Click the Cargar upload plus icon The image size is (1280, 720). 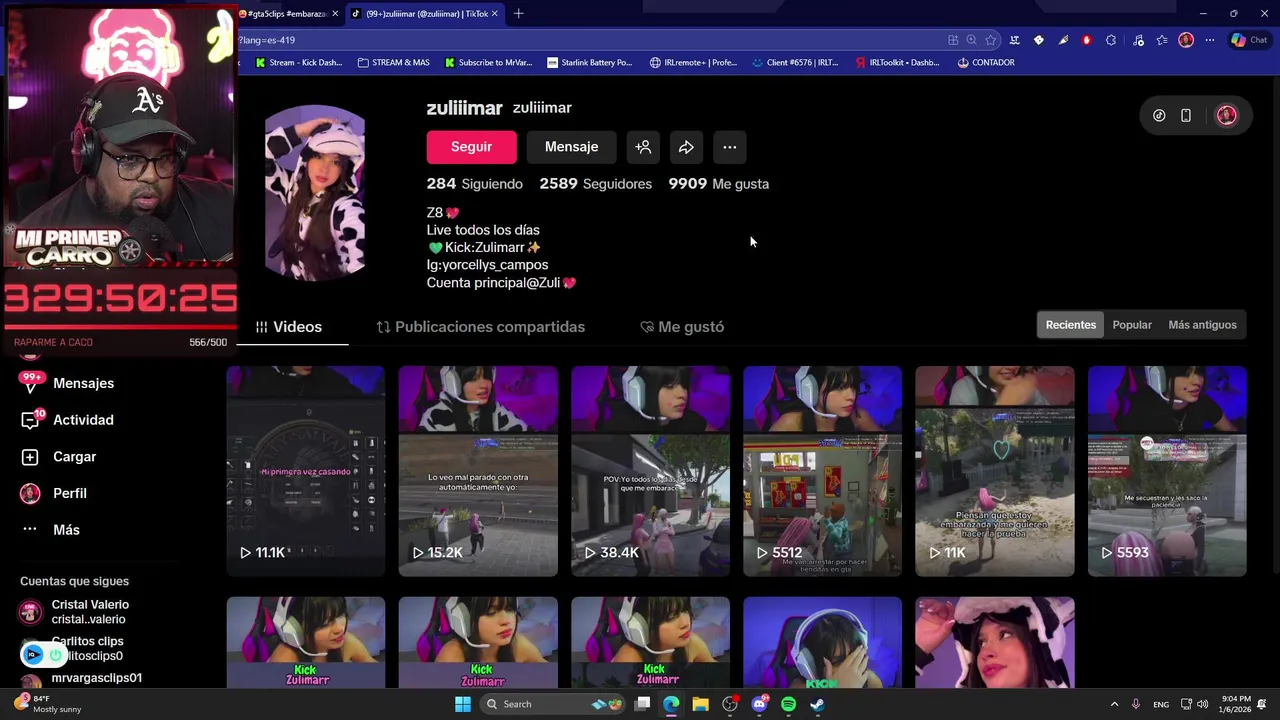pyautogui.click(x=30, y=457)
